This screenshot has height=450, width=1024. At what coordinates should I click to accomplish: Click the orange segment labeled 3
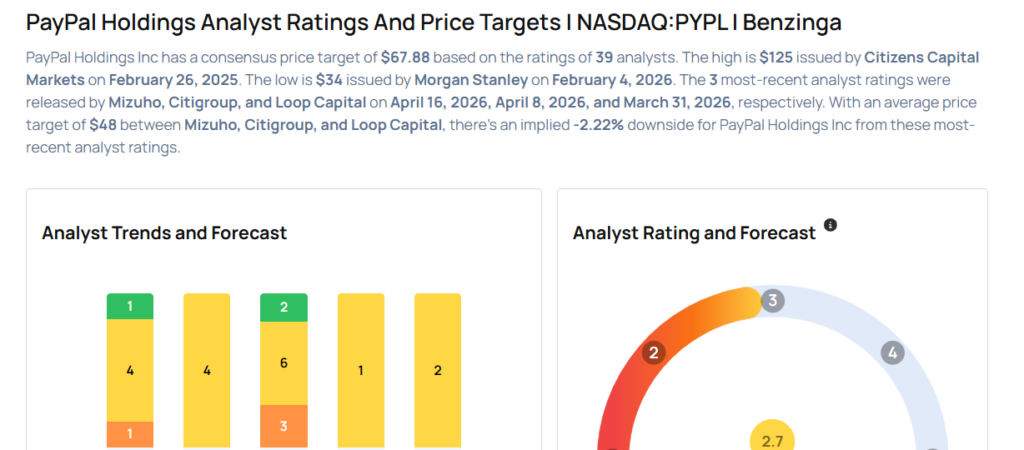coord(284,426)
